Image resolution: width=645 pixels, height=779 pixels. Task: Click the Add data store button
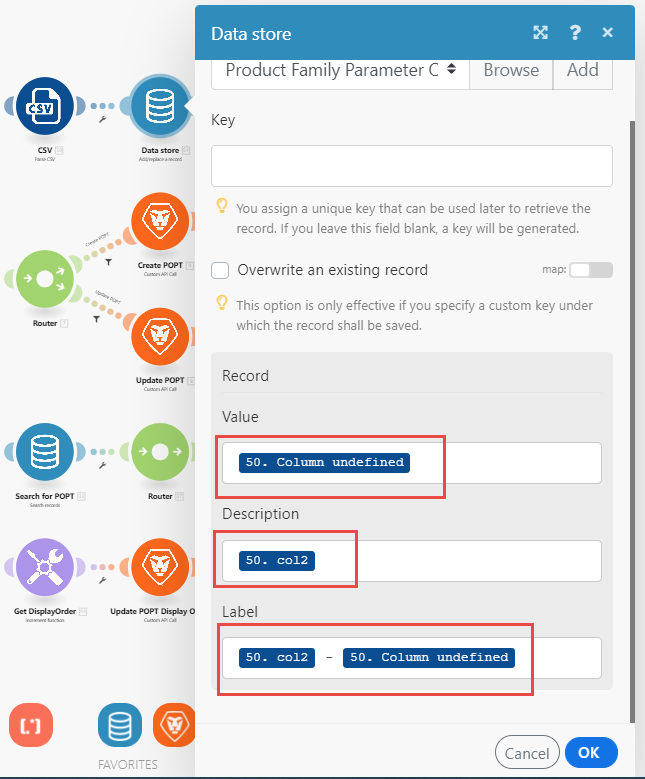pos(583,70)
